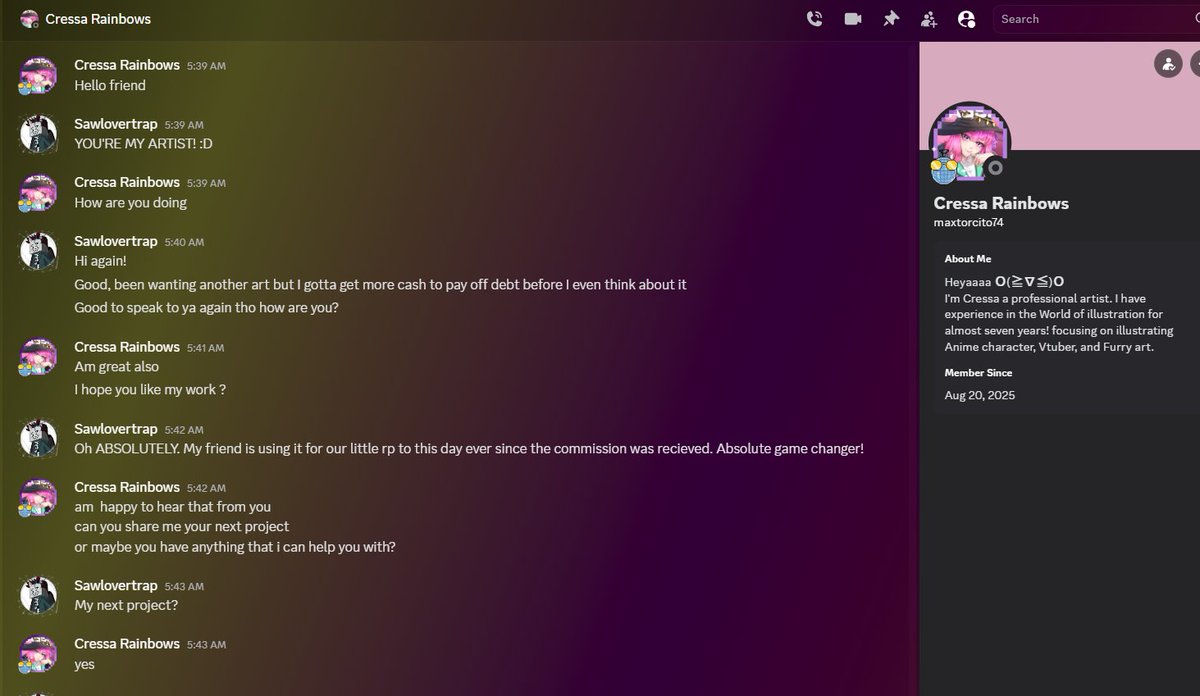Add friends to this DM
This screenshot has width=1200, height=696.
[928, 18]
